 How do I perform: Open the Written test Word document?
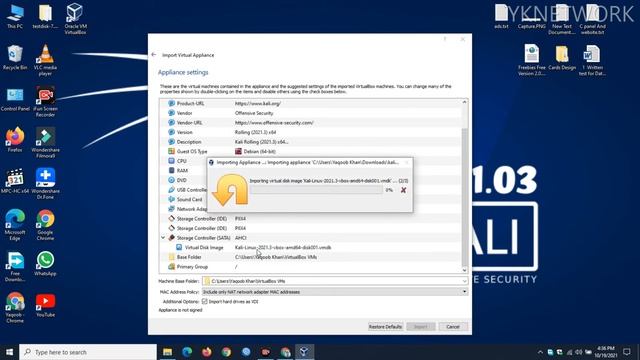click(x=592, y=60)
